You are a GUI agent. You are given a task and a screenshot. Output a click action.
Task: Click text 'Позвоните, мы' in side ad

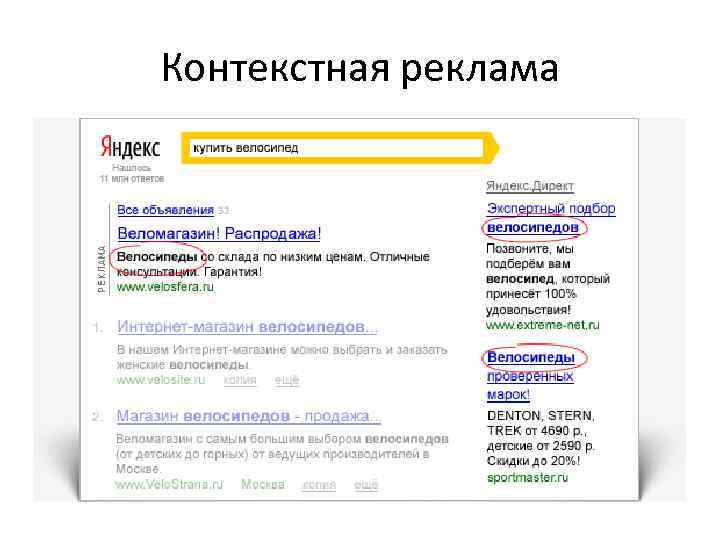pyautogui.click(x=530, y=249)
